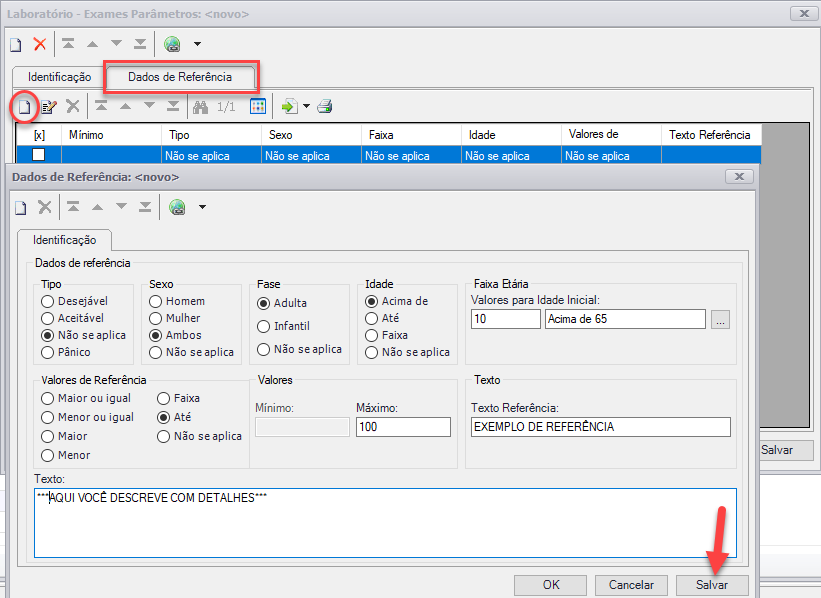
Task: Go to last record in Exames Parâmetros toolbar
Action: [140, 44]
